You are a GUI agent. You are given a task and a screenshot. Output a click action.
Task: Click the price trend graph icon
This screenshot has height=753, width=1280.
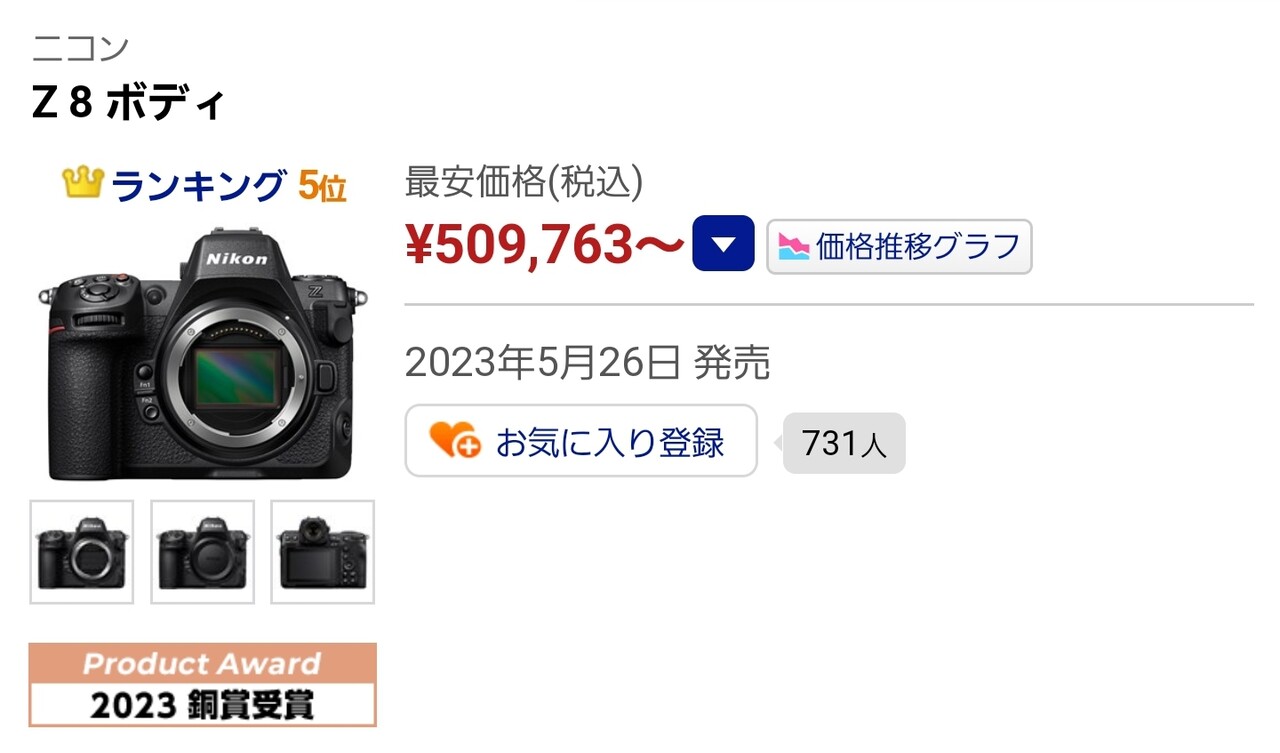(794, 246)
